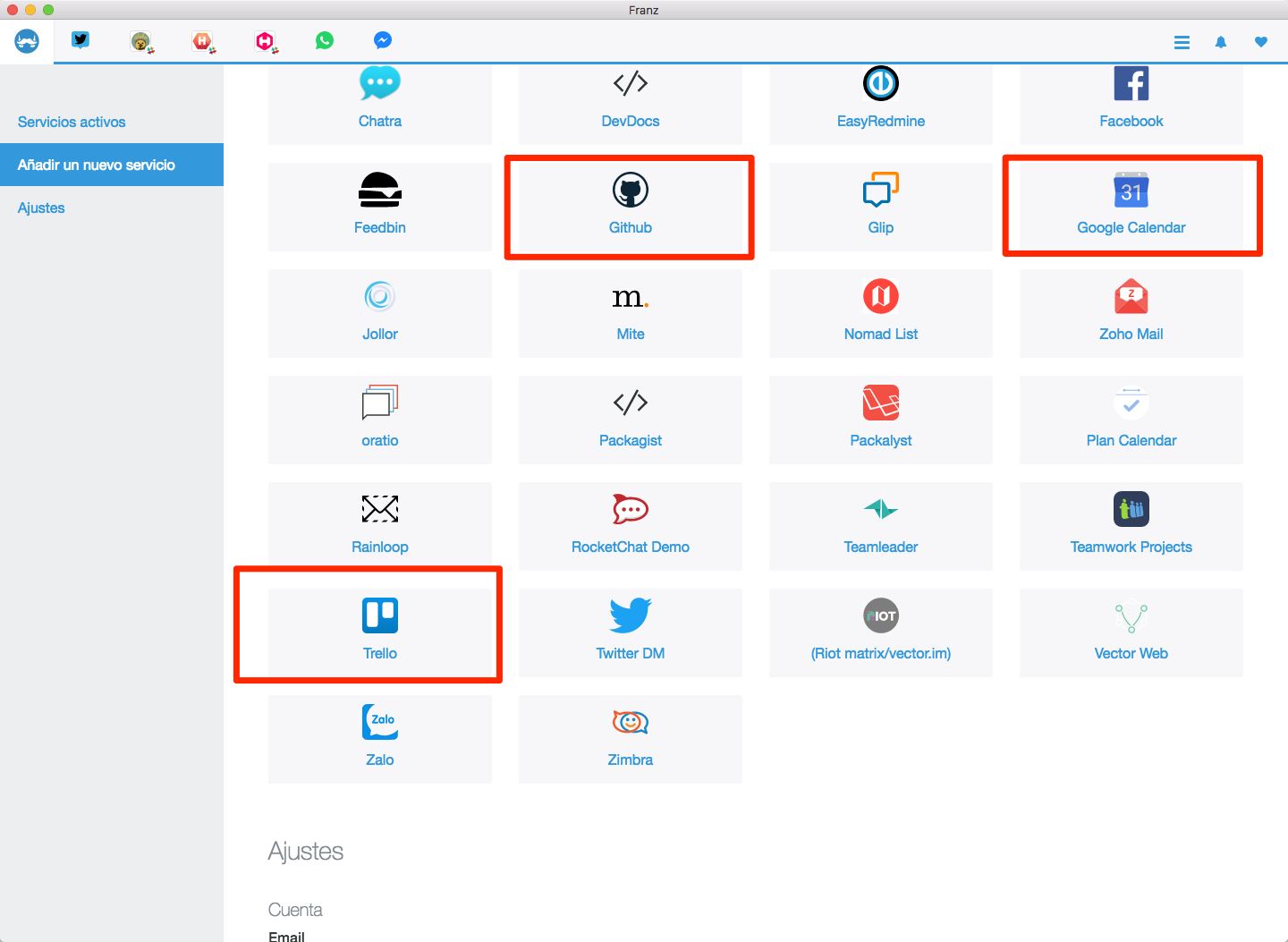The height and width of the screenshot is (942, 1288).
Task: Click the Email field under Cuenta
Action: [286, 936]
